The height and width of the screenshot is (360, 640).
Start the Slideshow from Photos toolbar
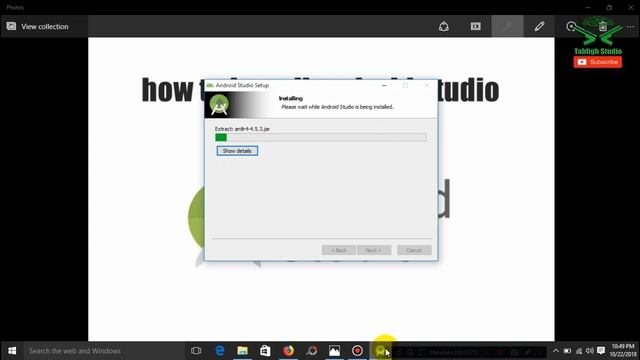[476, 27]
